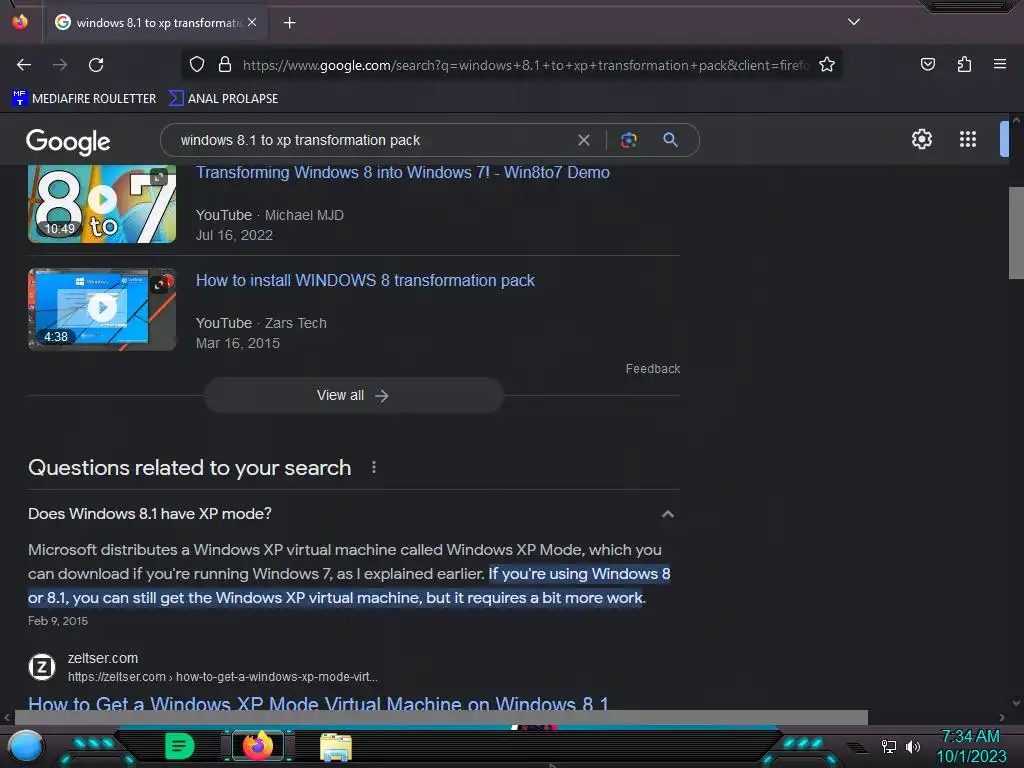Viewport: 1024px width, 768px height.
Task: Select the windows 8.1 to xp transformation tab
Action: [157, 23]
